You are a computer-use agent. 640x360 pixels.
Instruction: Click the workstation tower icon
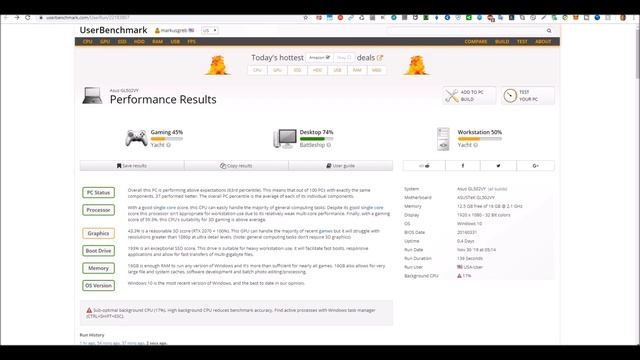click(x=443, y=139)
